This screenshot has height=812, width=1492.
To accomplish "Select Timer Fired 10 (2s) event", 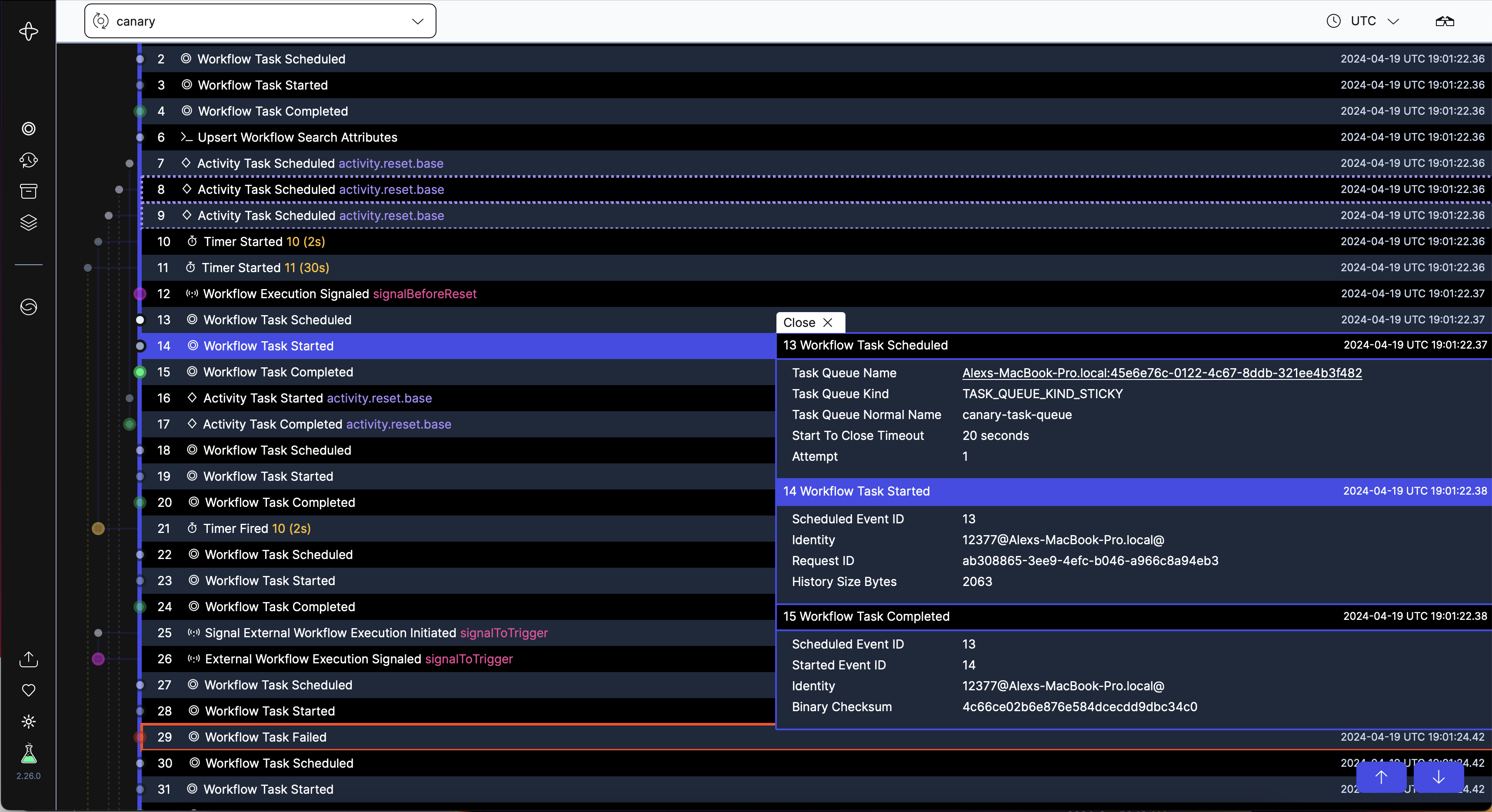I will pos(458,528).
